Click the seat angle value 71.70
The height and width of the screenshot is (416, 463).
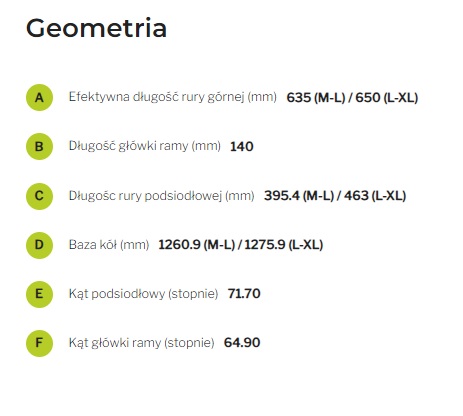pos(244,294)
